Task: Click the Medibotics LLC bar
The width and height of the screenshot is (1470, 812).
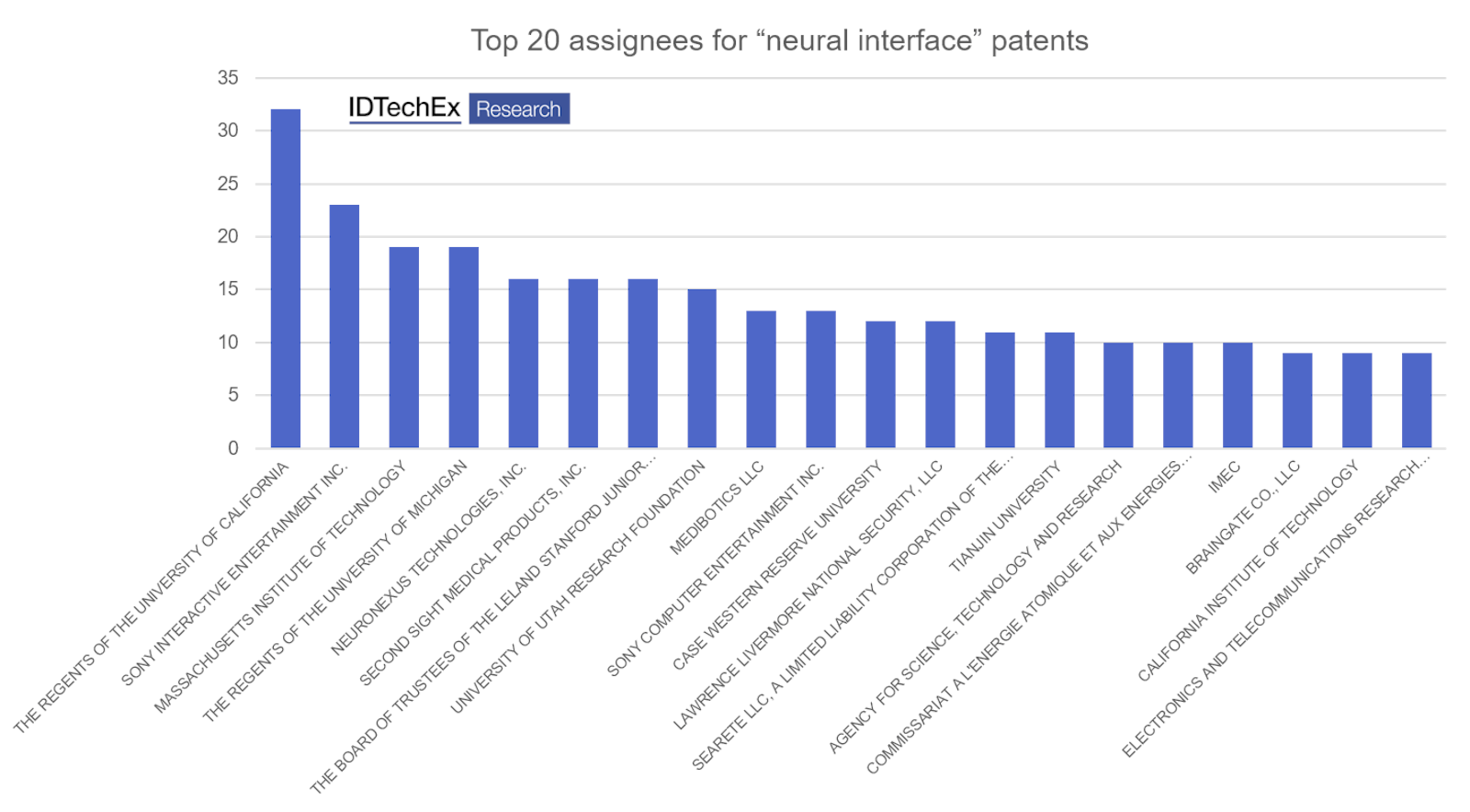Action: point(762,379)
